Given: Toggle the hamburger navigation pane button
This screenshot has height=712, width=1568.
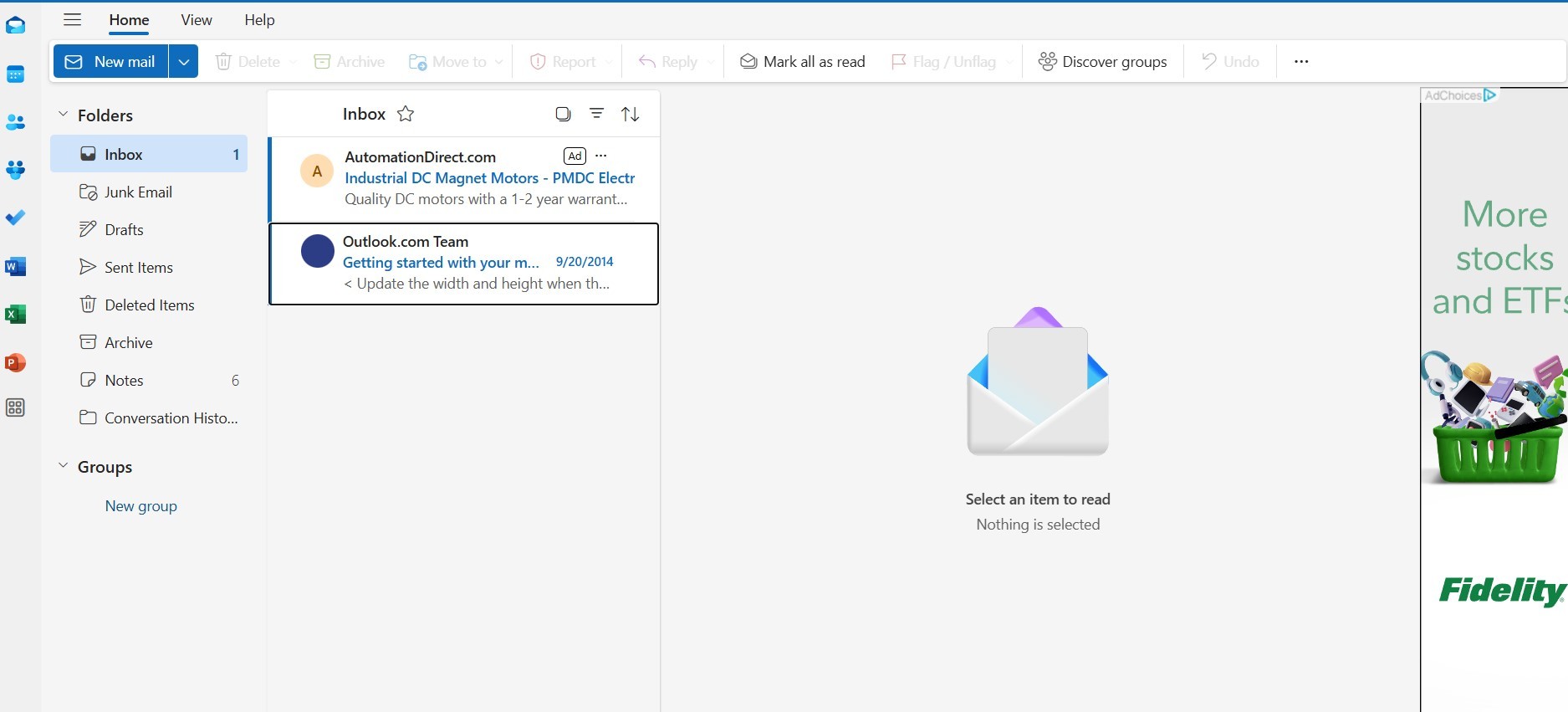Looking at the screenshot, I should point(73,19).
